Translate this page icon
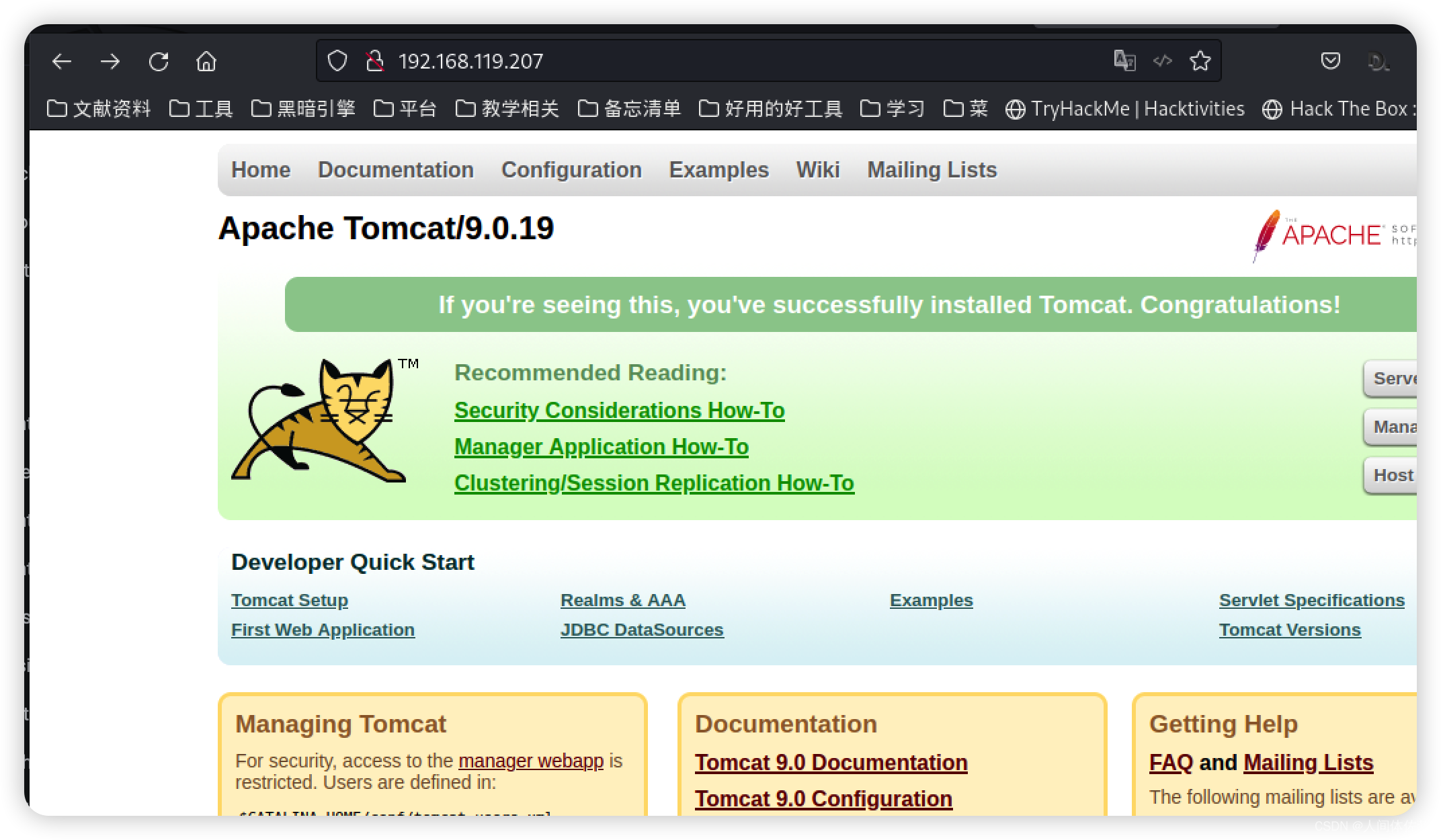The width and height of the screenshot is (1441, 840). coord(1124,60)
